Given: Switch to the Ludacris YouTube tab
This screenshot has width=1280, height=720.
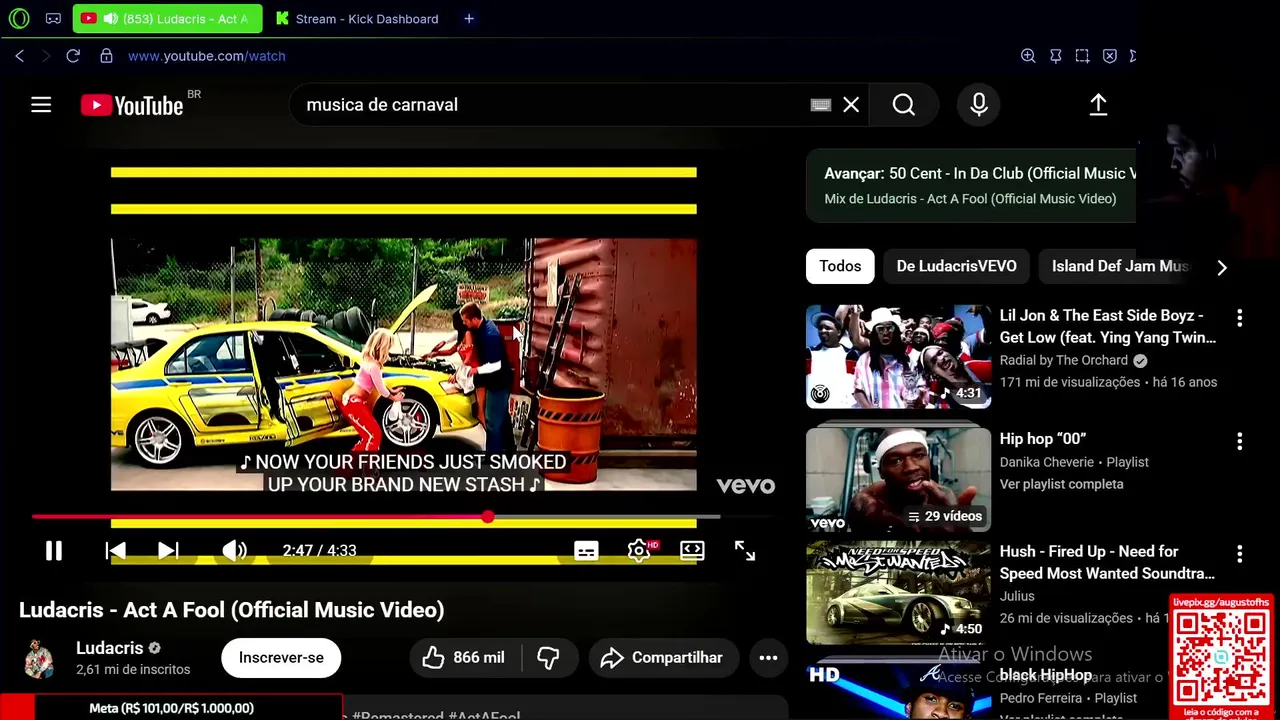Looking at the screenshot, I should [167, 19].
